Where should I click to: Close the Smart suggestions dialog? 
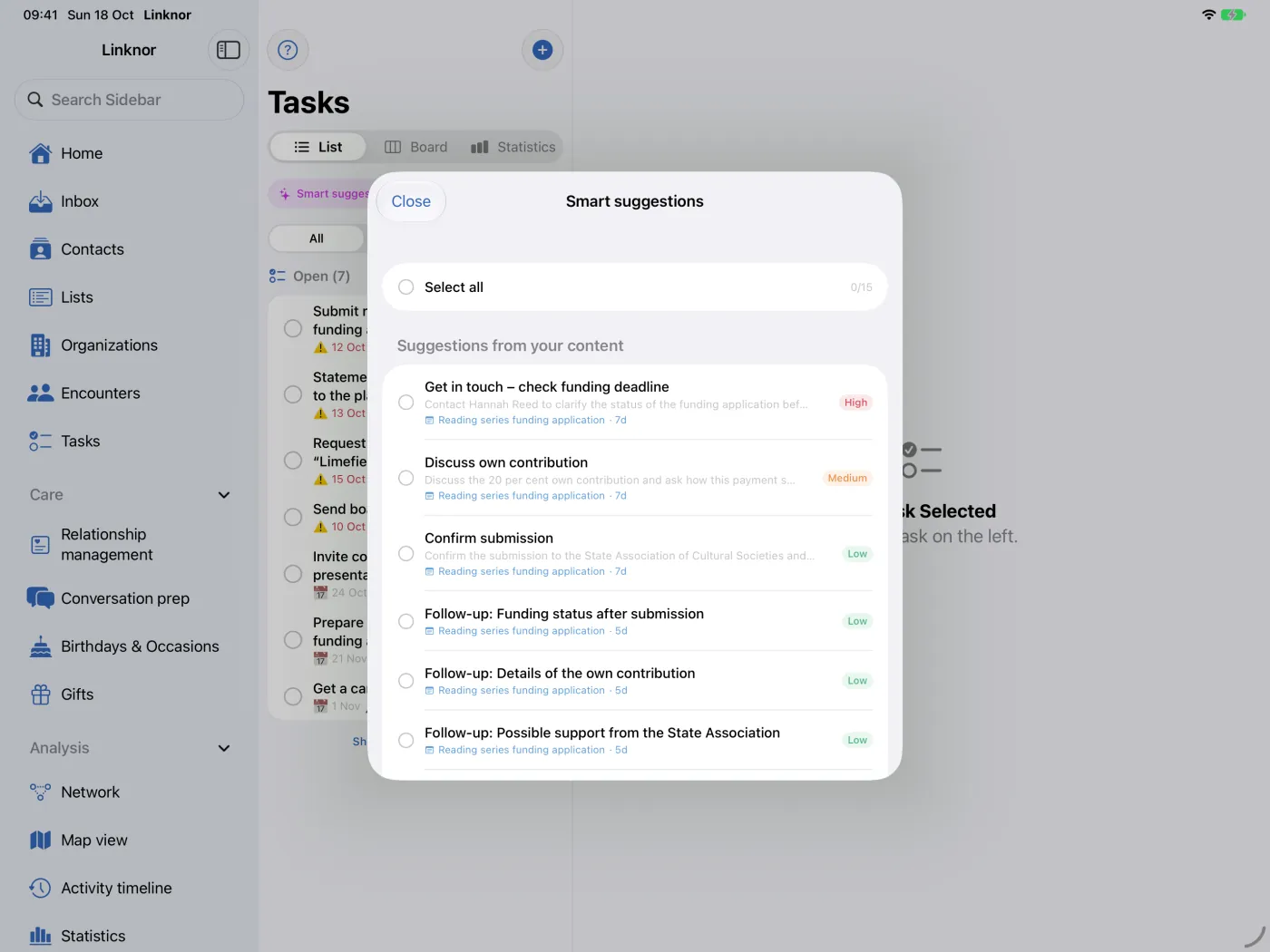coord(411,201)
